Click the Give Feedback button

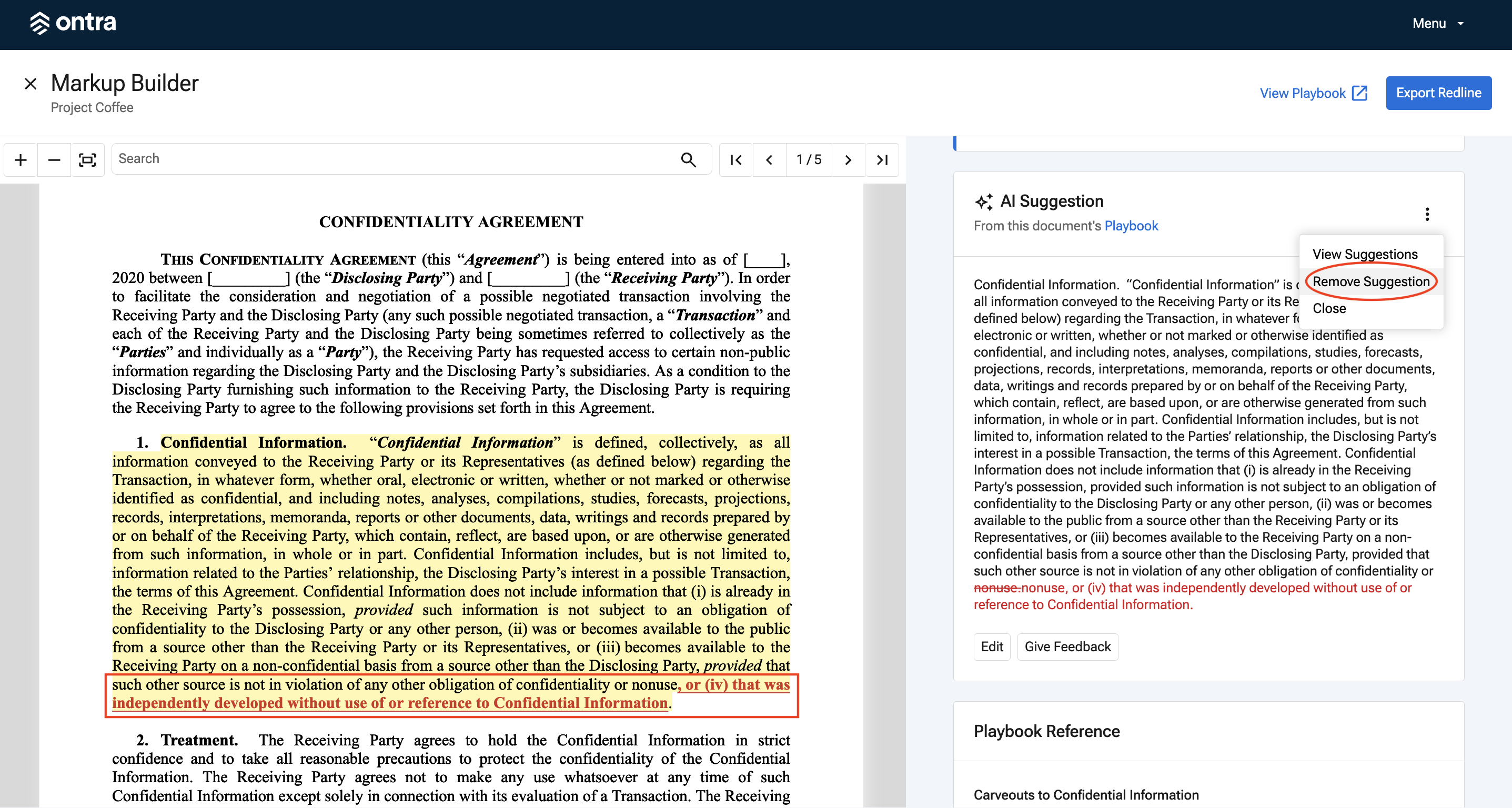(1067, 647)
